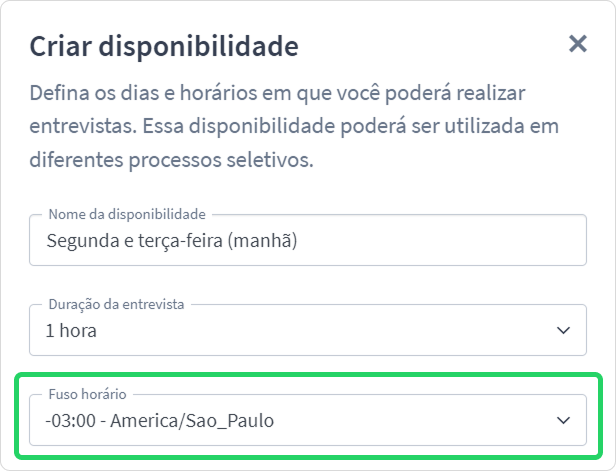Click the 1 hora selected value
The width and height of the screenshot is (616, 471).
[71, 330]
